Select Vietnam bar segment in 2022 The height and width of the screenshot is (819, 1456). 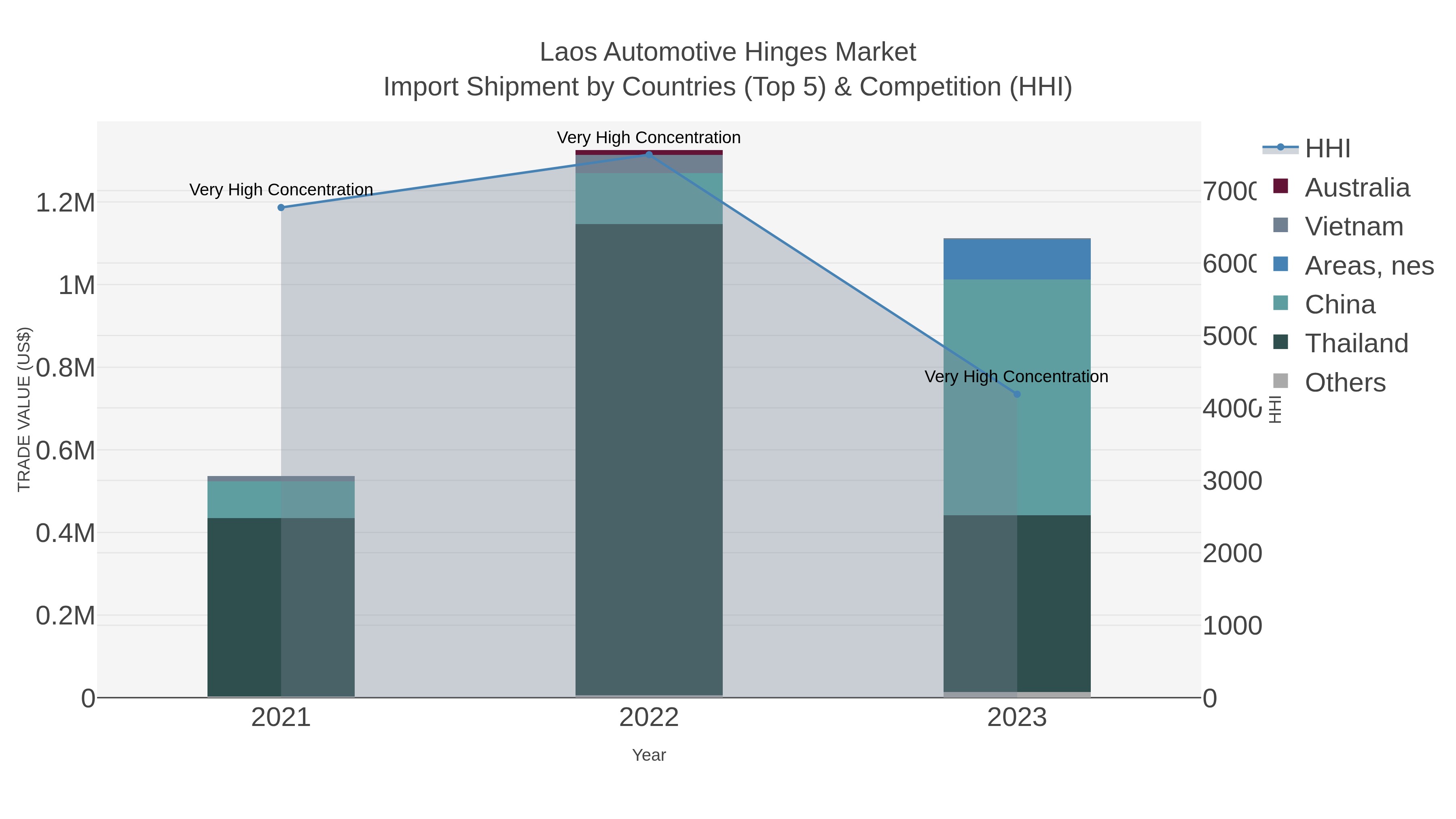[x=649, y=164]
